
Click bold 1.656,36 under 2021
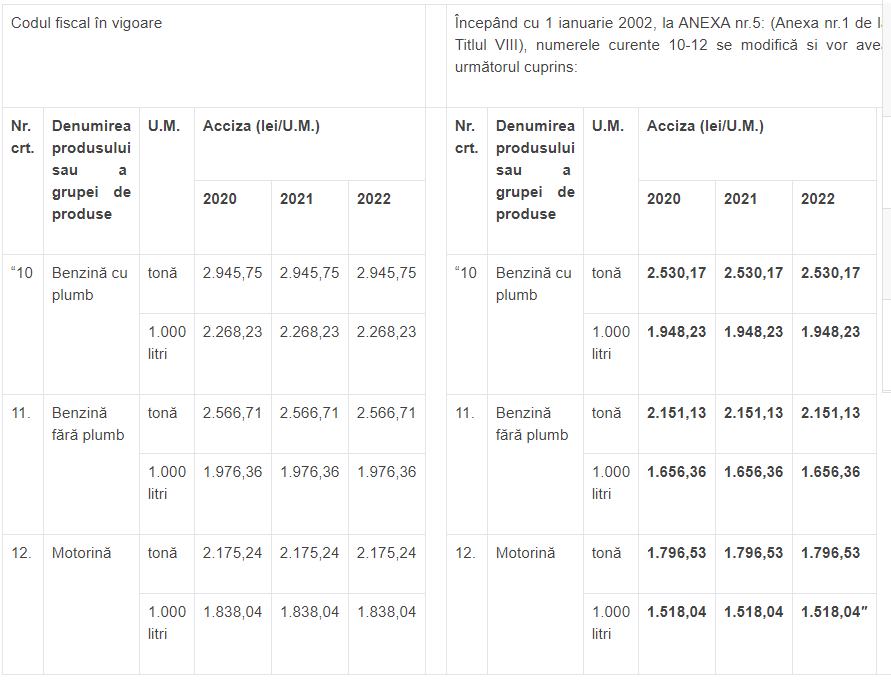point(753,472)
